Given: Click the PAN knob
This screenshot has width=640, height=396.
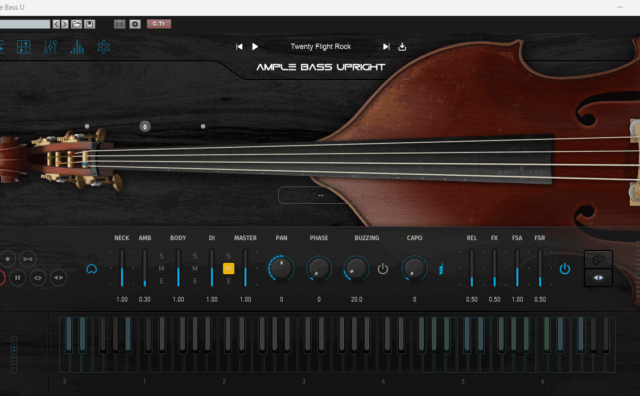Looking at the screenshot, I should 281,268.
